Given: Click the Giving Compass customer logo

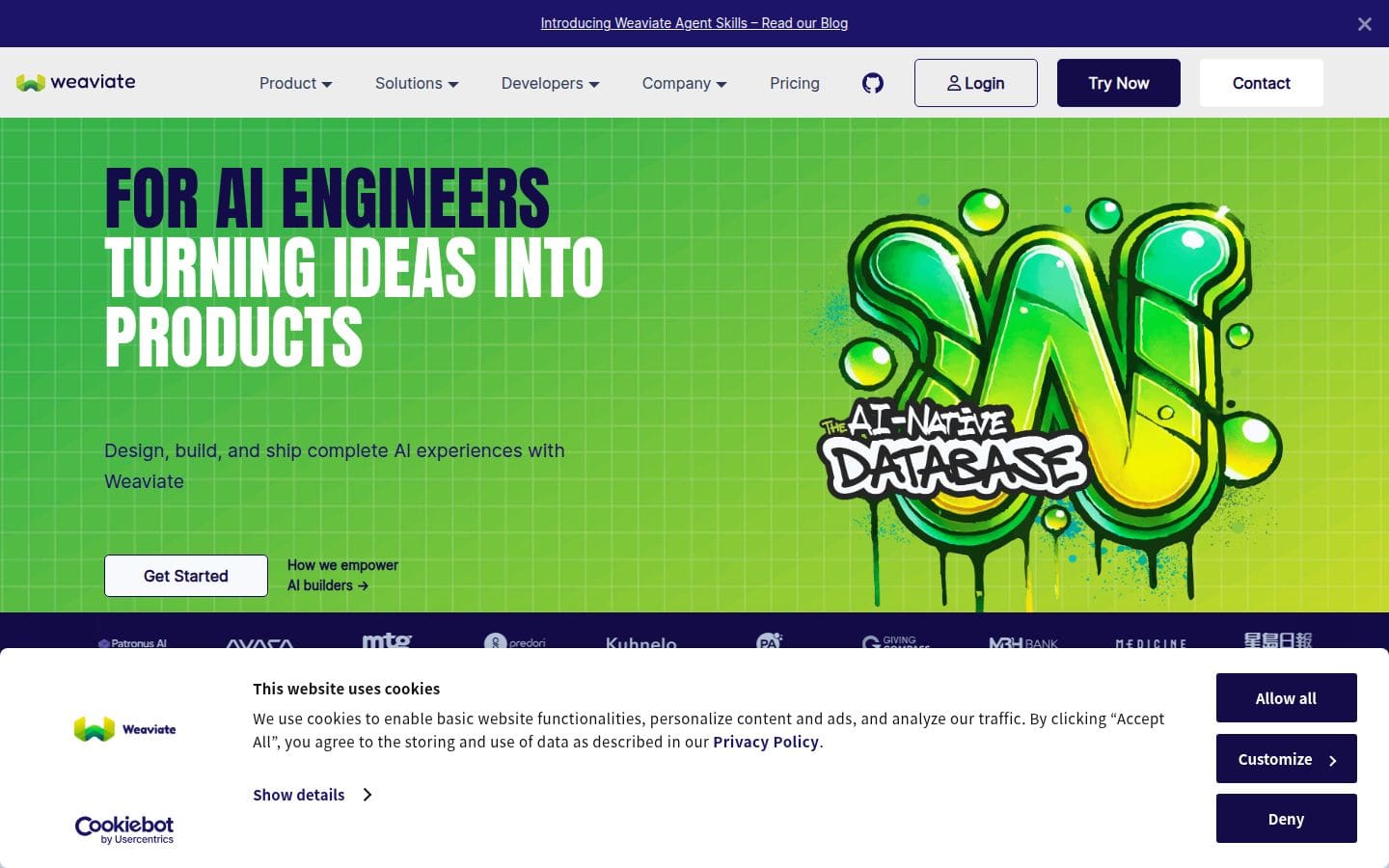Looking at the screenshot, I should 896,642.
